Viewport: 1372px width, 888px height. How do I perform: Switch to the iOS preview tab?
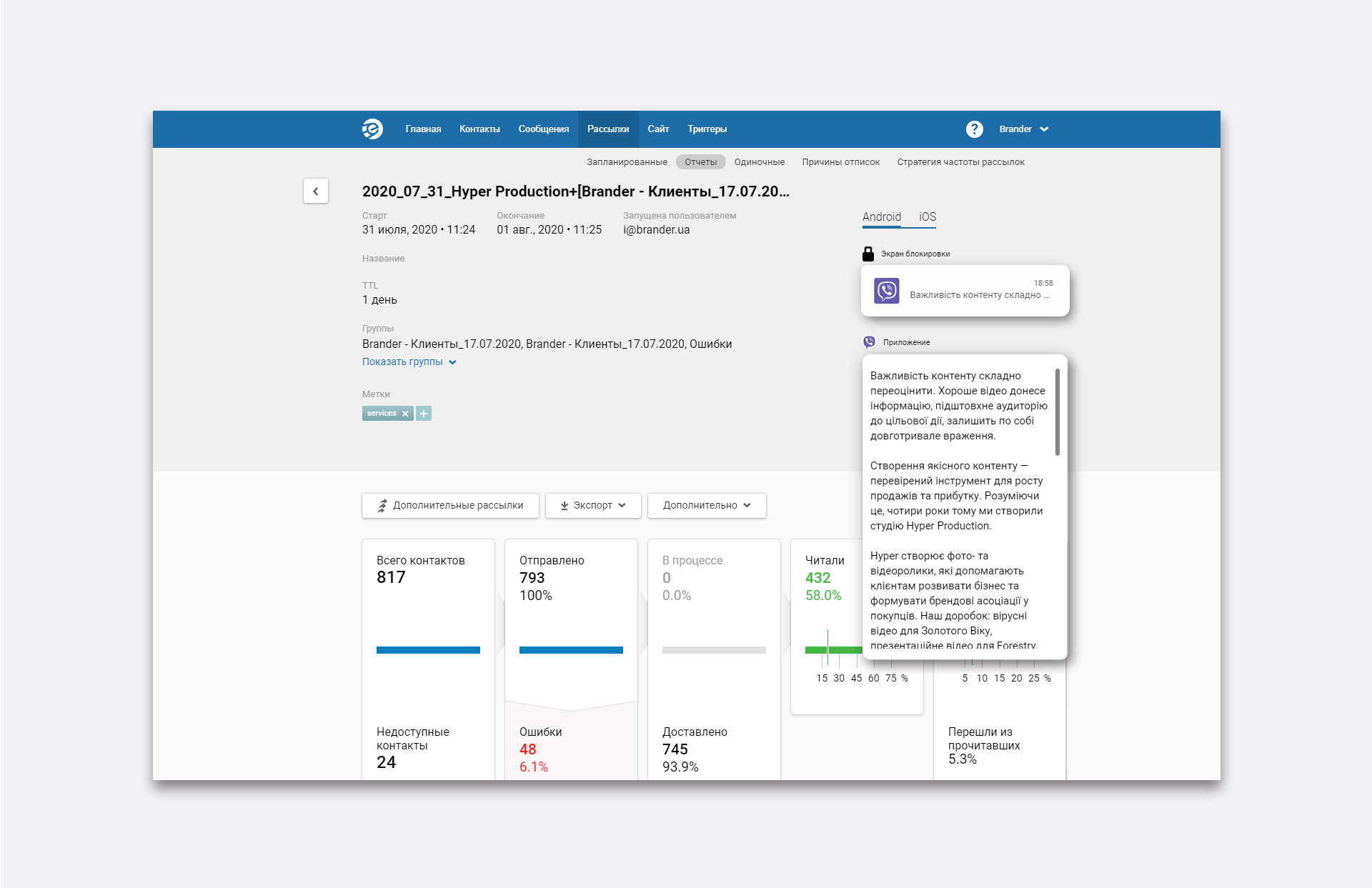point(927,216)
